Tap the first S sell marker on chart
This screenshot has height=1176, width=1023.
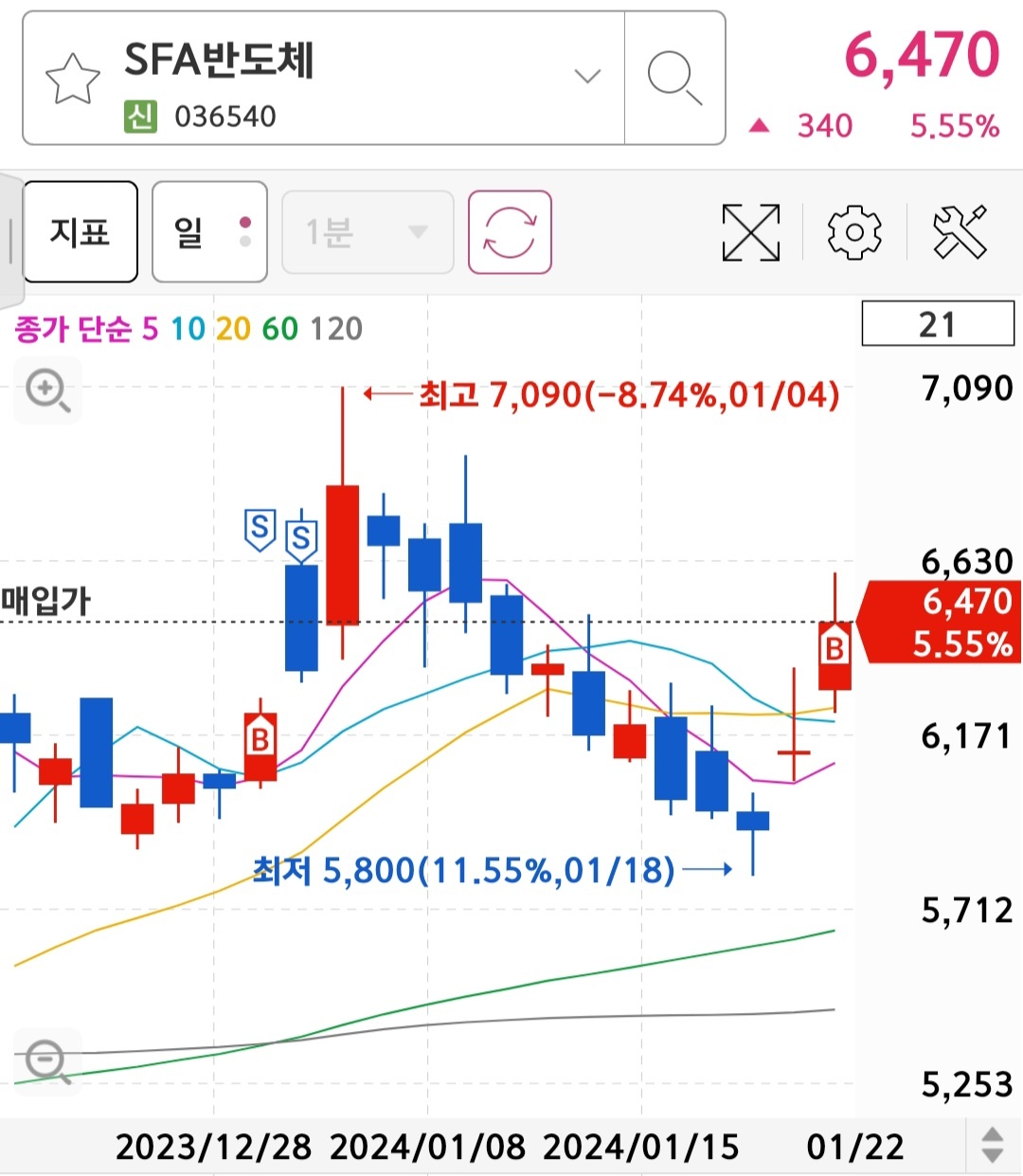[x=260, y=529]
